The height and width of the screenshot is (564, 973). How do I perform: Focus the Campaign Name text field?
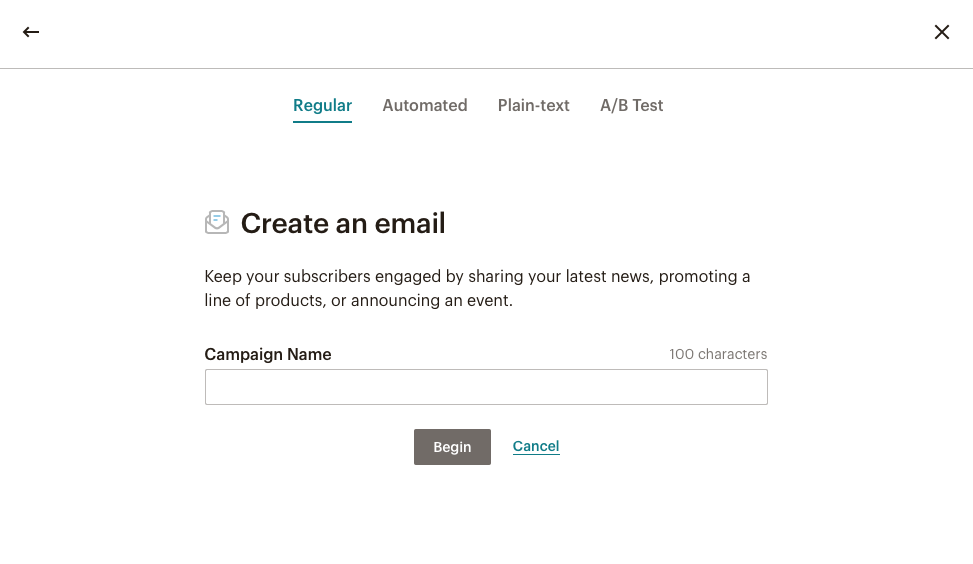pos(486,387)
